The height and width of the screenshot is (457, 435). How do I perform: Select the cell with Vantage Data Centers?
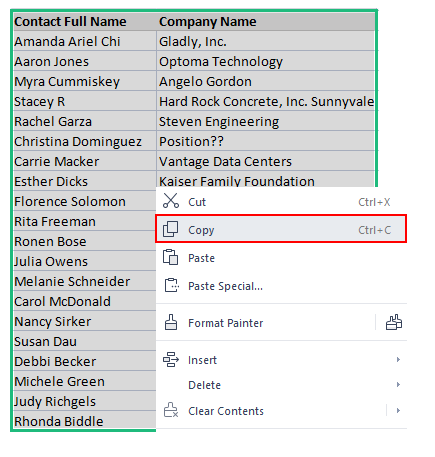point(266,161)
